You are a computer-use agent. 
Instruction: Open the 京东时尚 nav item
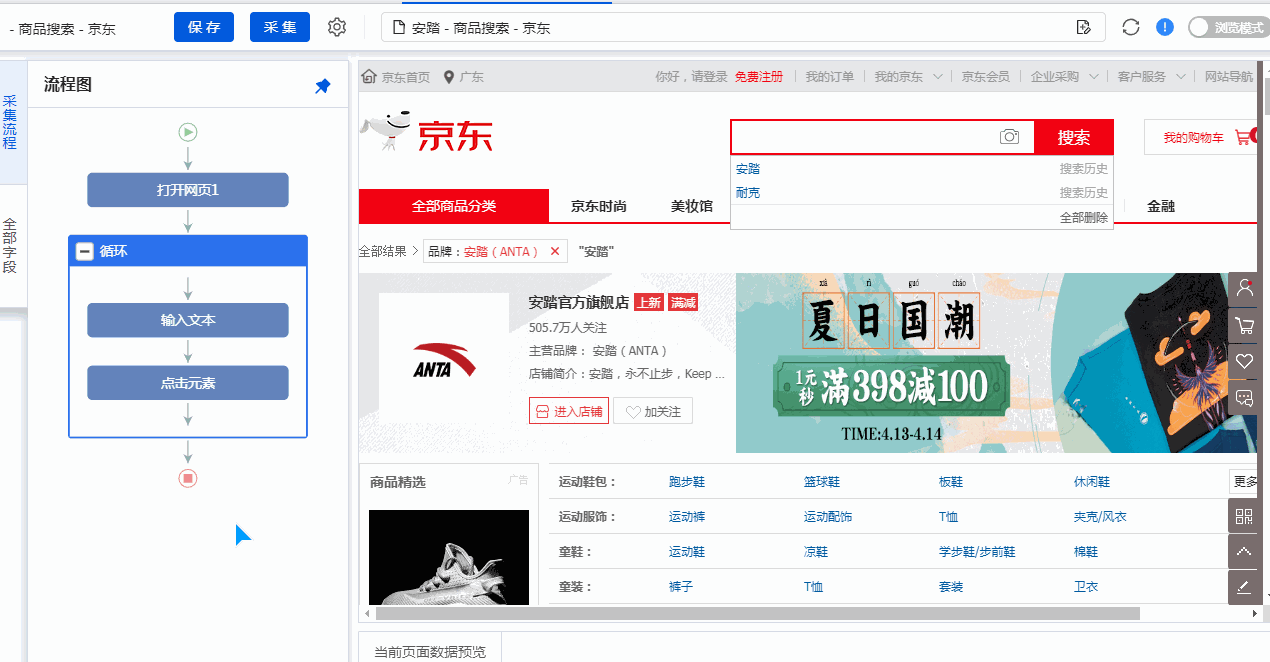click(599, 206)
